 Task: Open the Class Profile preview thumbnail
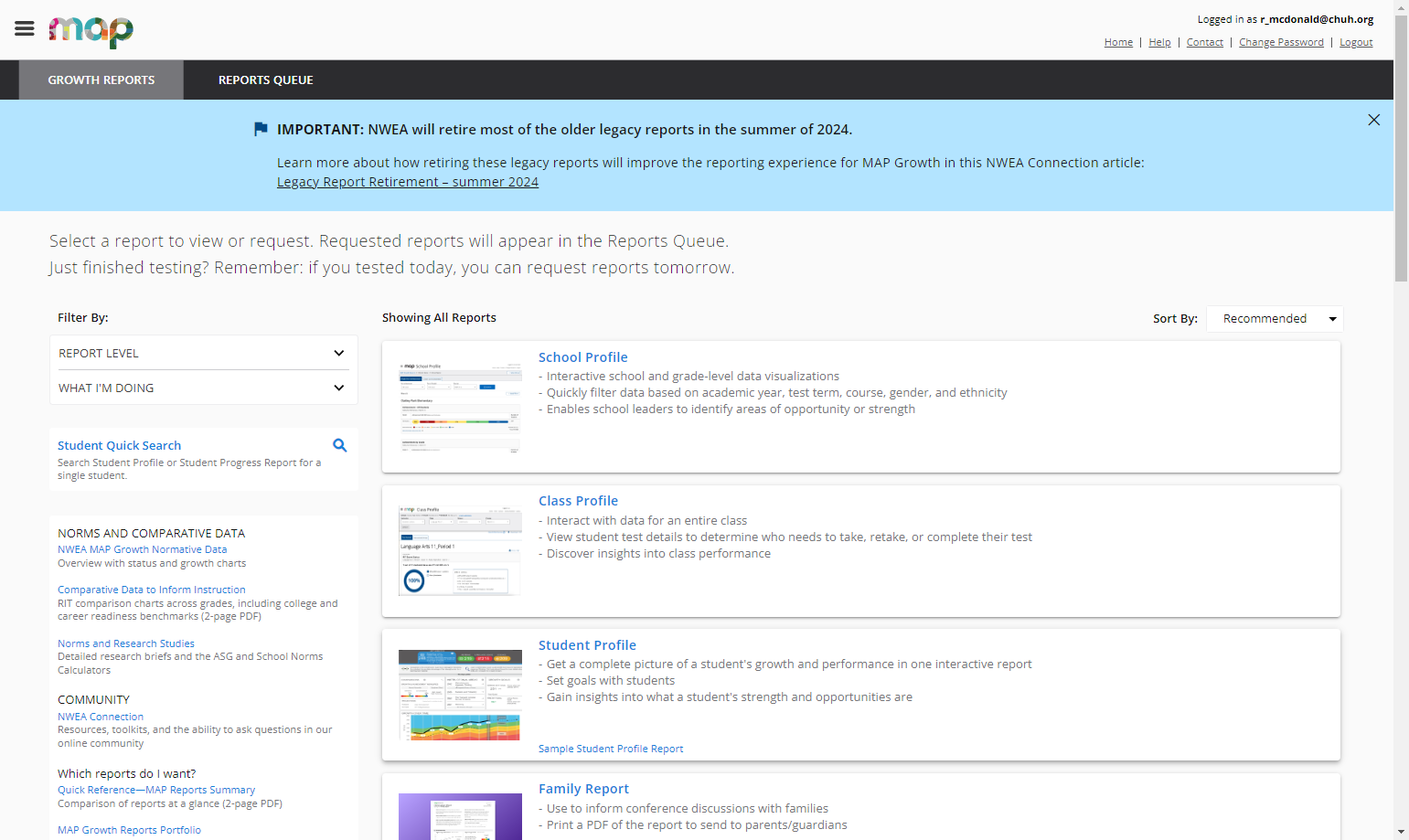click(460, 550)
